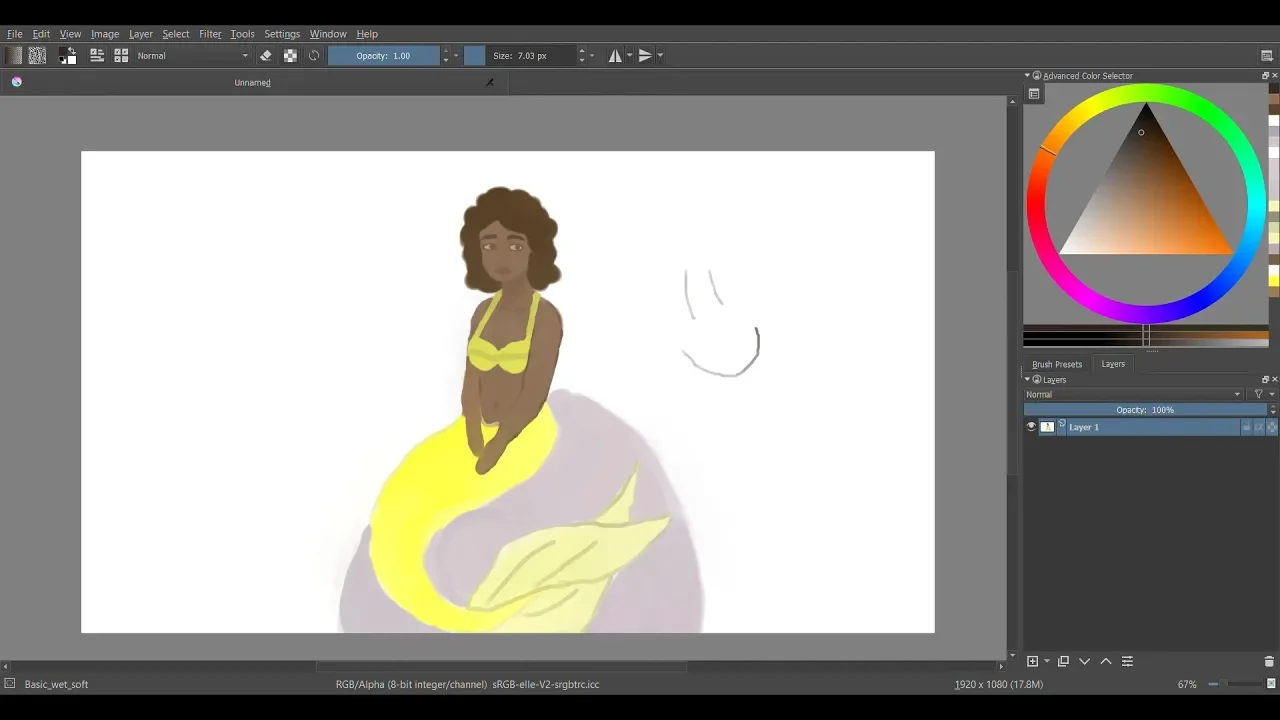The image size is (1280, 720).
Task: Open the fill pattern chooser
Action: [37, 56]
